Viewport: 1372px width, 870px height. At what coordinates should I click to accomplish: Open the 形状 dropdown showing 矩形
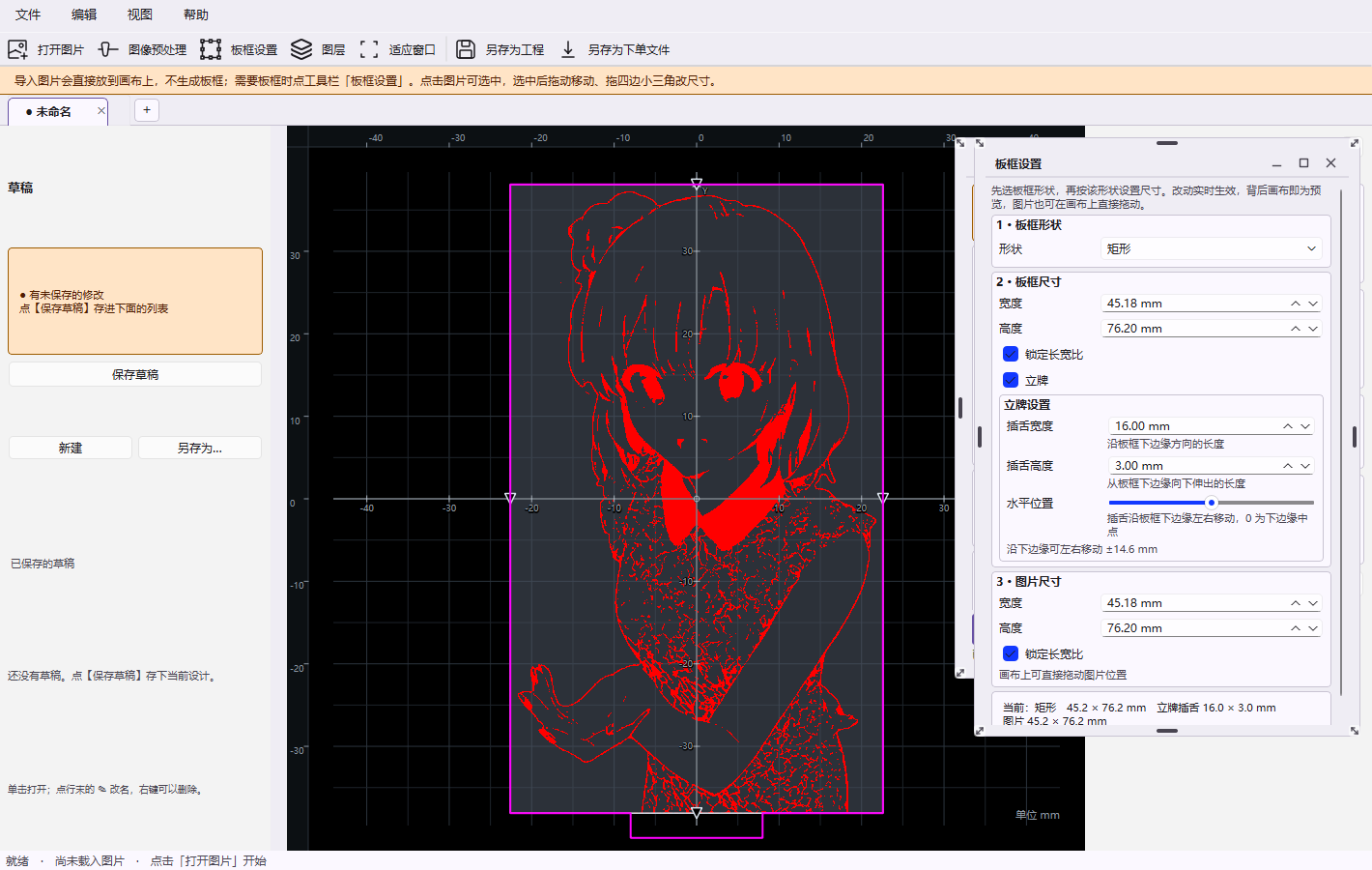(1212, 248)
